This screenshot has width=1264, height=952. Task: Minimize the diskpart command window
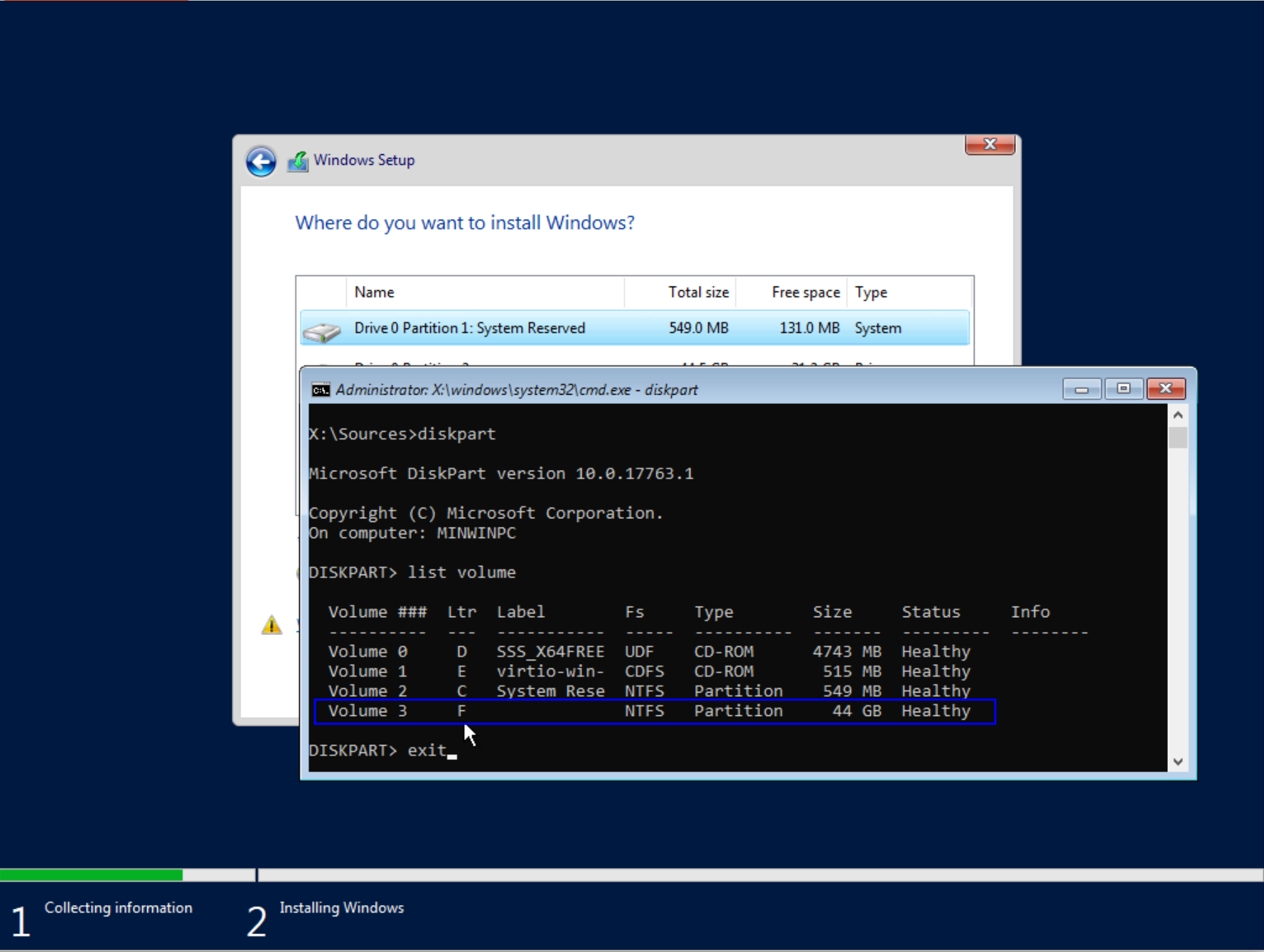pos(1081,389)
